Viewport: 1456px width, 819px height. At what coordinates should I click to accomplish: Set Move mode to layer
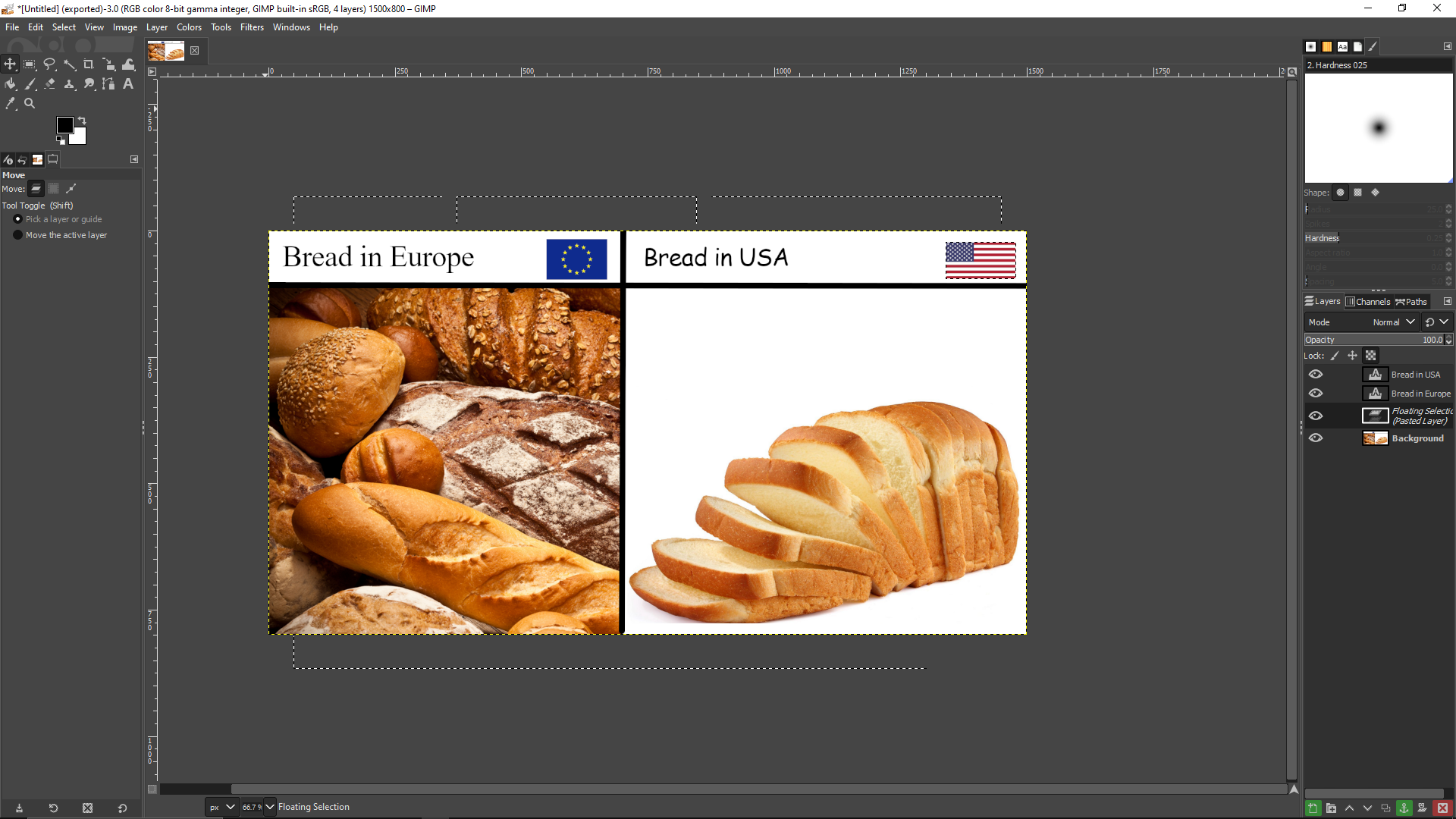pyautogui.click(x=36, y=189)
